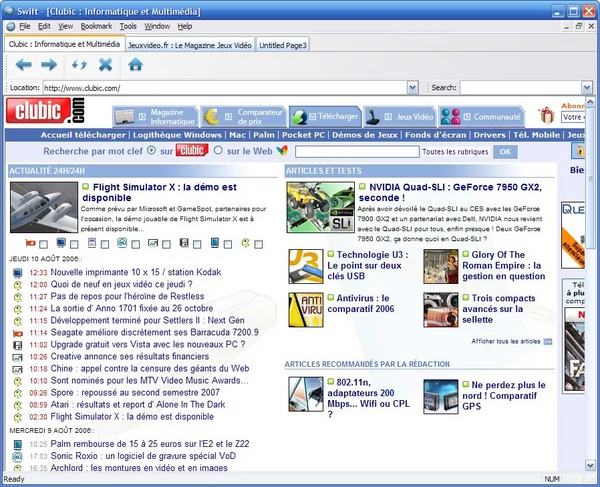Open the Bookmark menu
This screenshot has height=487, width=600.
coord(96,26)
